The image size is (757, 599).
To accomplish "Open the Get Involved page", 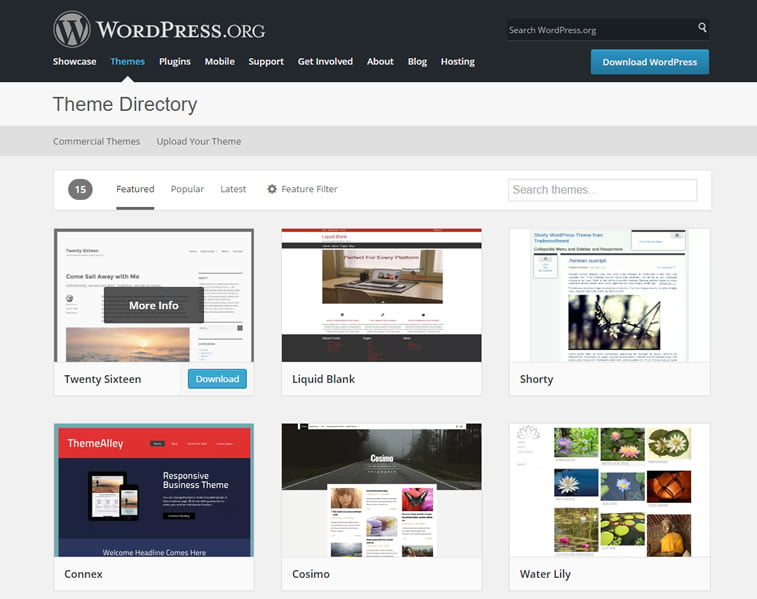I will click(325, 61).
